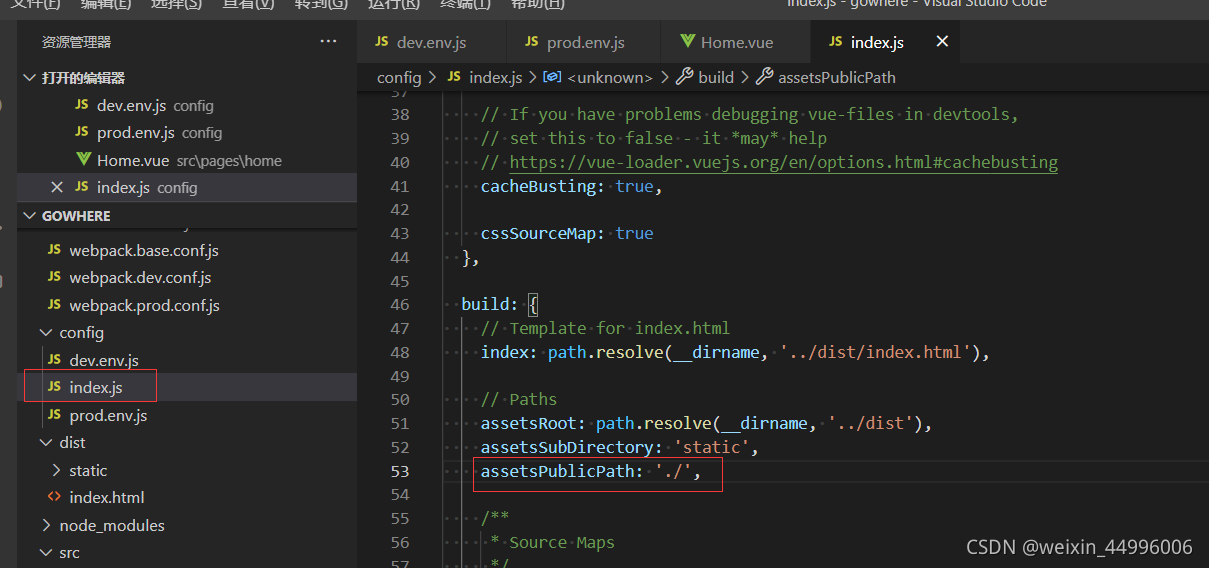Open Explorer more actions (···) menu
The height and width of the screenshot is (568, 1209).
328,41
